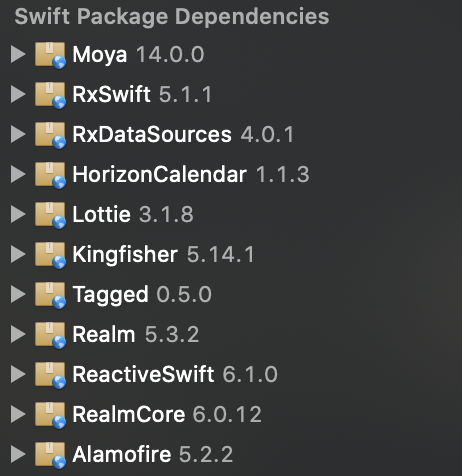Expand the RealmCore disclosure triangle
The image size is (462, 476).
[18, 414]
